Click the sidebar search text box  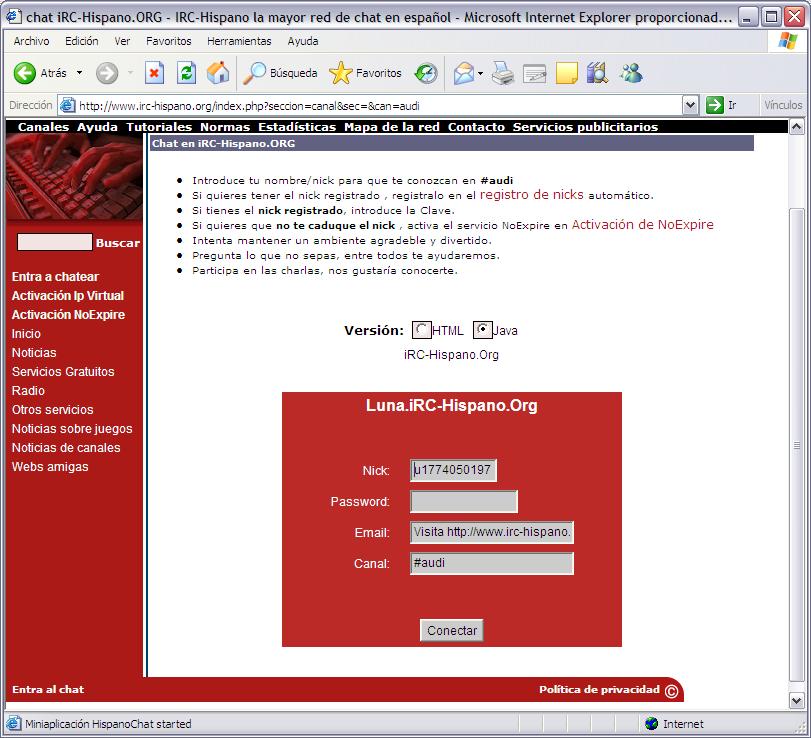pos(55,242)
